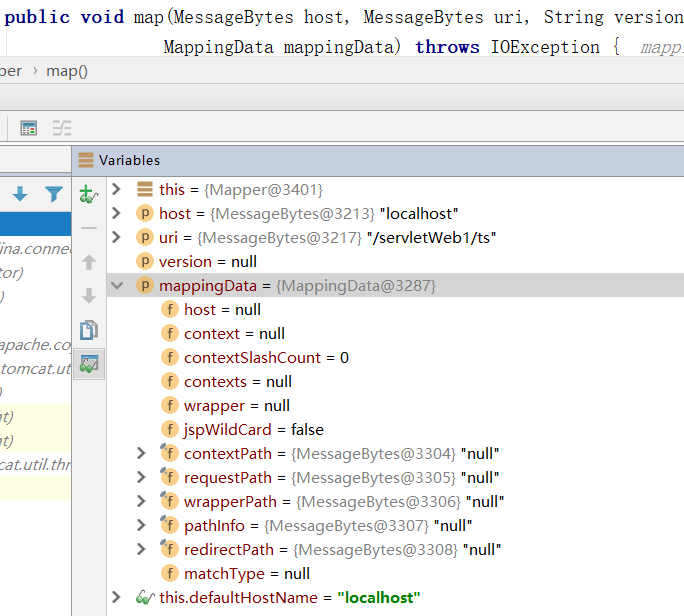Screen dimensions: 684x616
Task: Select the 'host = null' field row
Action: point(395,310)
